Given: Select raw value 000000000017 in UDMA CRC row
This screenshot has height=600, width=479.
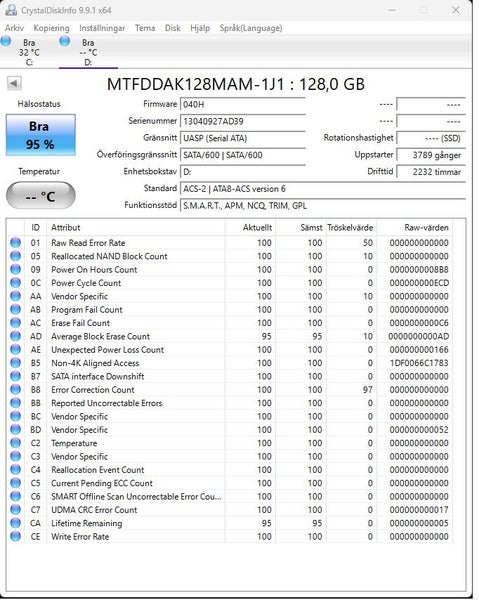Looking at the screenshot, I should [x=419, y=510].
